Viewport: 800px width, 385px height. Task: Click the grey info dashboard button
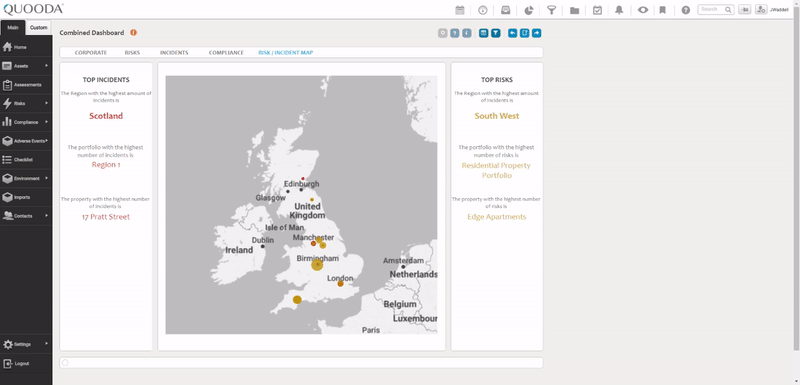click(467, 33)
